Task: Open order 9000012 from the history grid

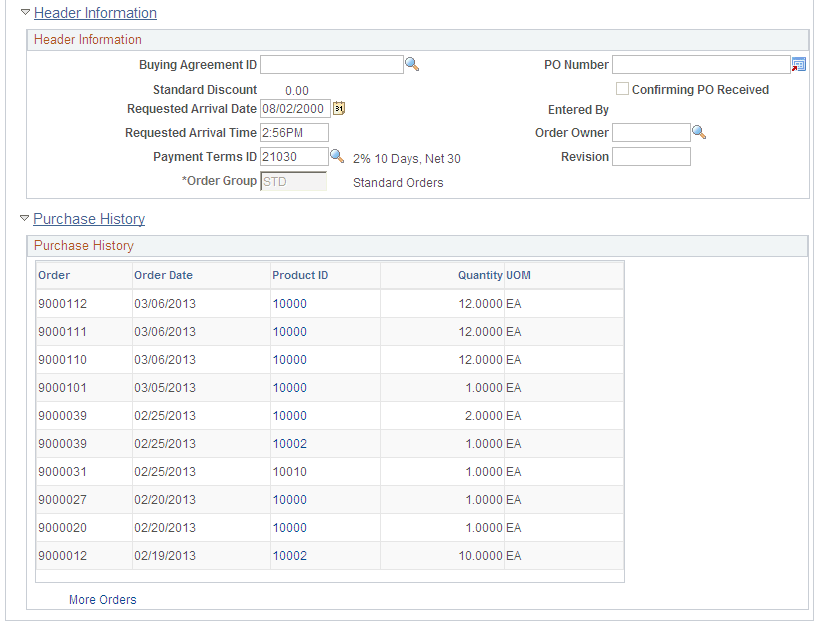Action: point(61,555)
